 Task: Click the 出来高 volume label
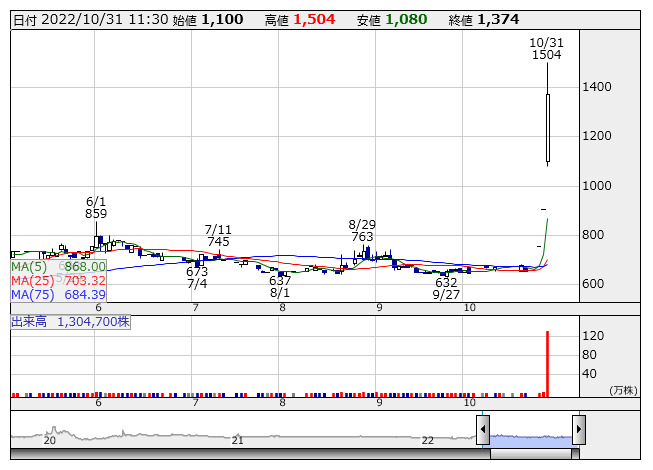pos(70,322)
